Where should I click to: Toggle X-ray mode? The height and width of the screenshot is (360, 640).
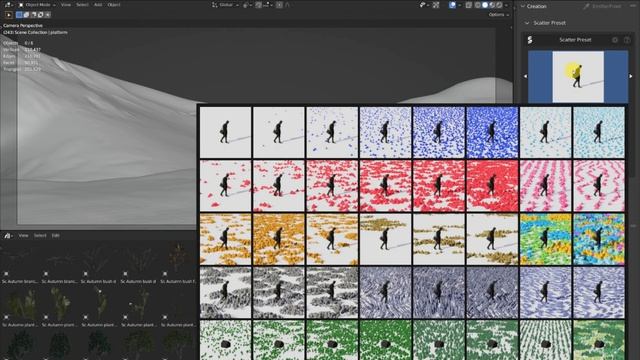click(469, 5)
